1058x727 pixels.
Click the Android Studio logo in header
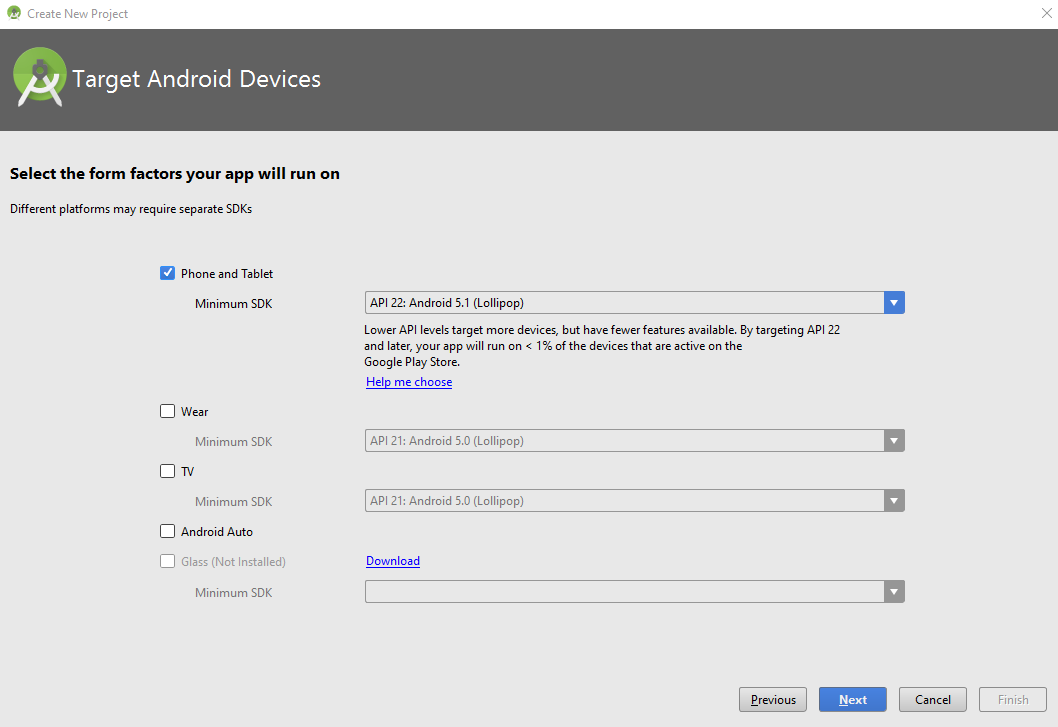click(40, 79)
